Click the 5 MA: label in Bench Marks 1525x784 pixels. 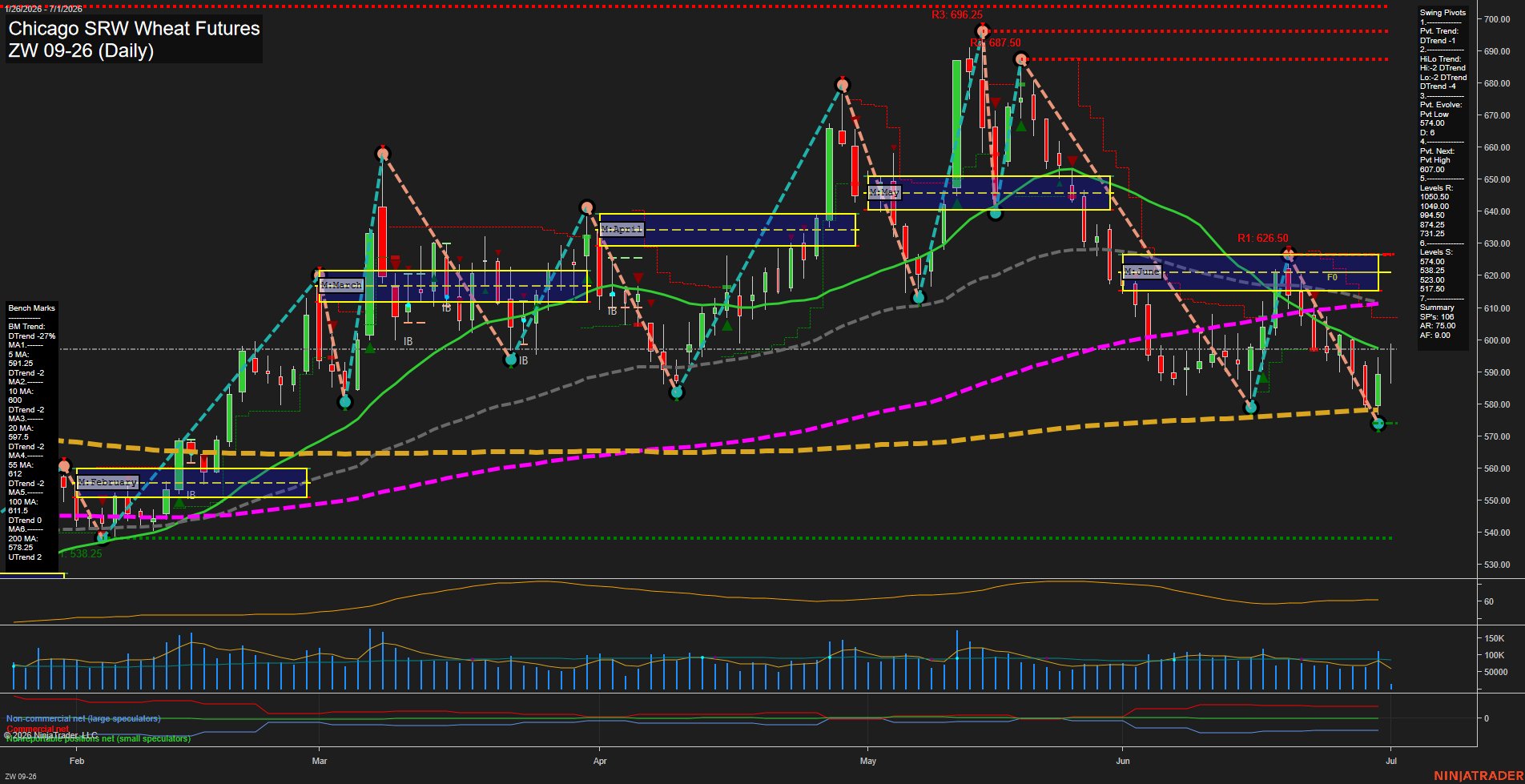[18, 355]
